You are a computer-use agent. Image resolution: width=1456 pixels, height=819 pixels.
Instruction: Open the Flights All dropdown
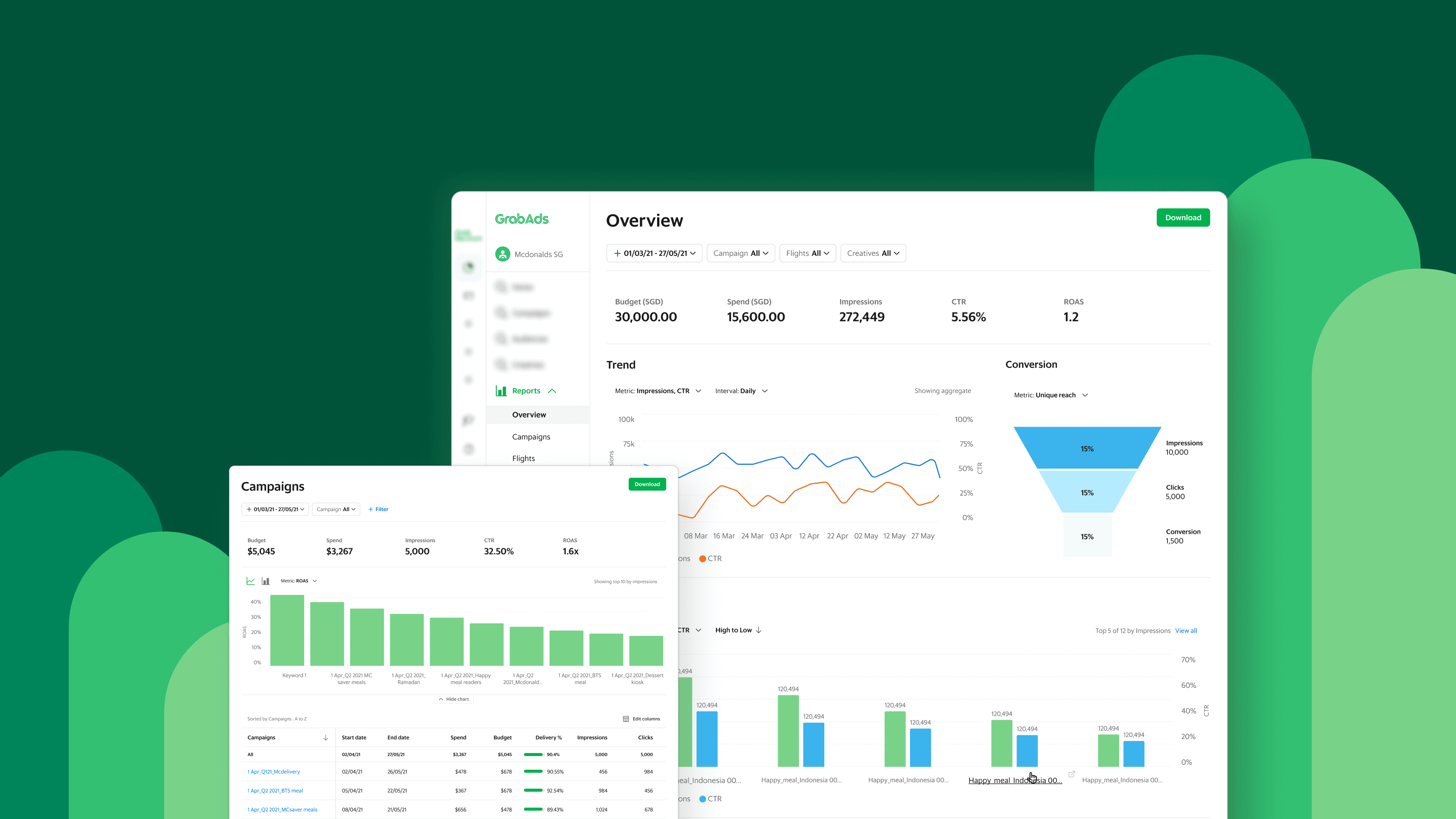click(807, 253)
